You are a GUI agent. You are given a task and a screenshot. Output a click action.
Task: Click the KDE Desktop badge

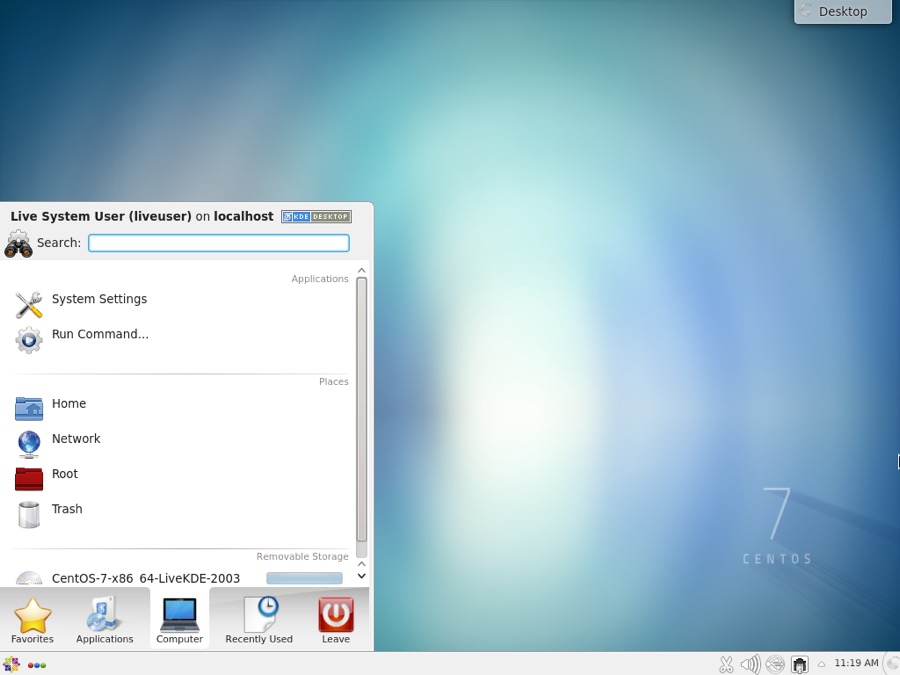coord(316,216)
